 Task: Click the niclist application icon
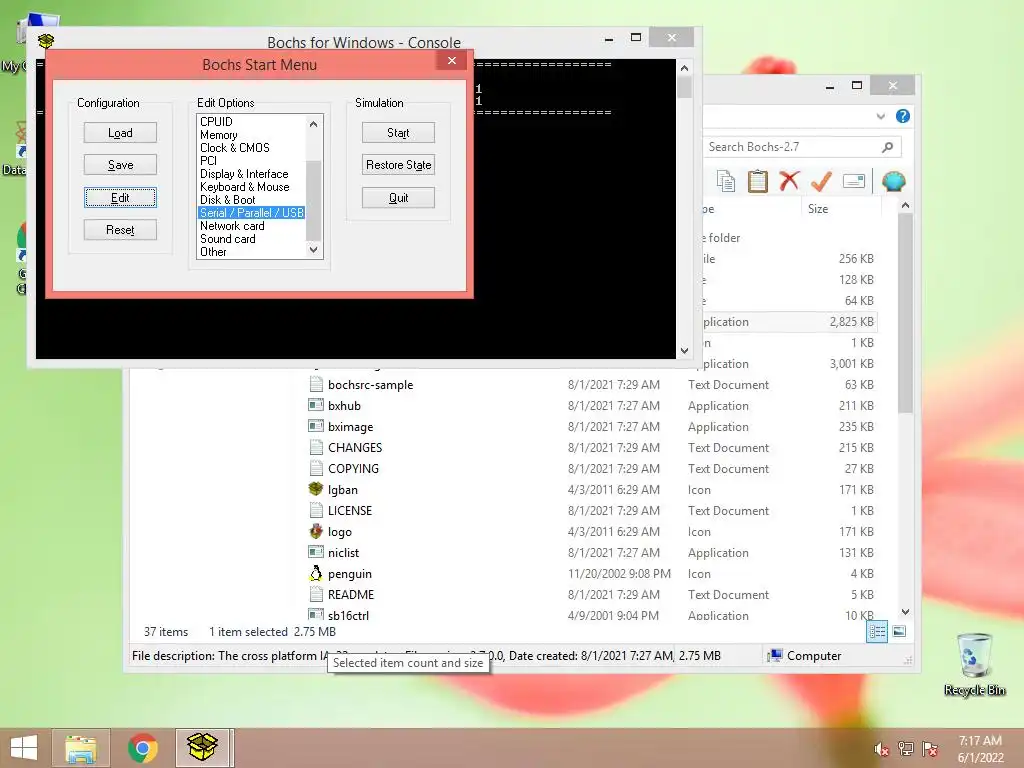click(316, 552)
